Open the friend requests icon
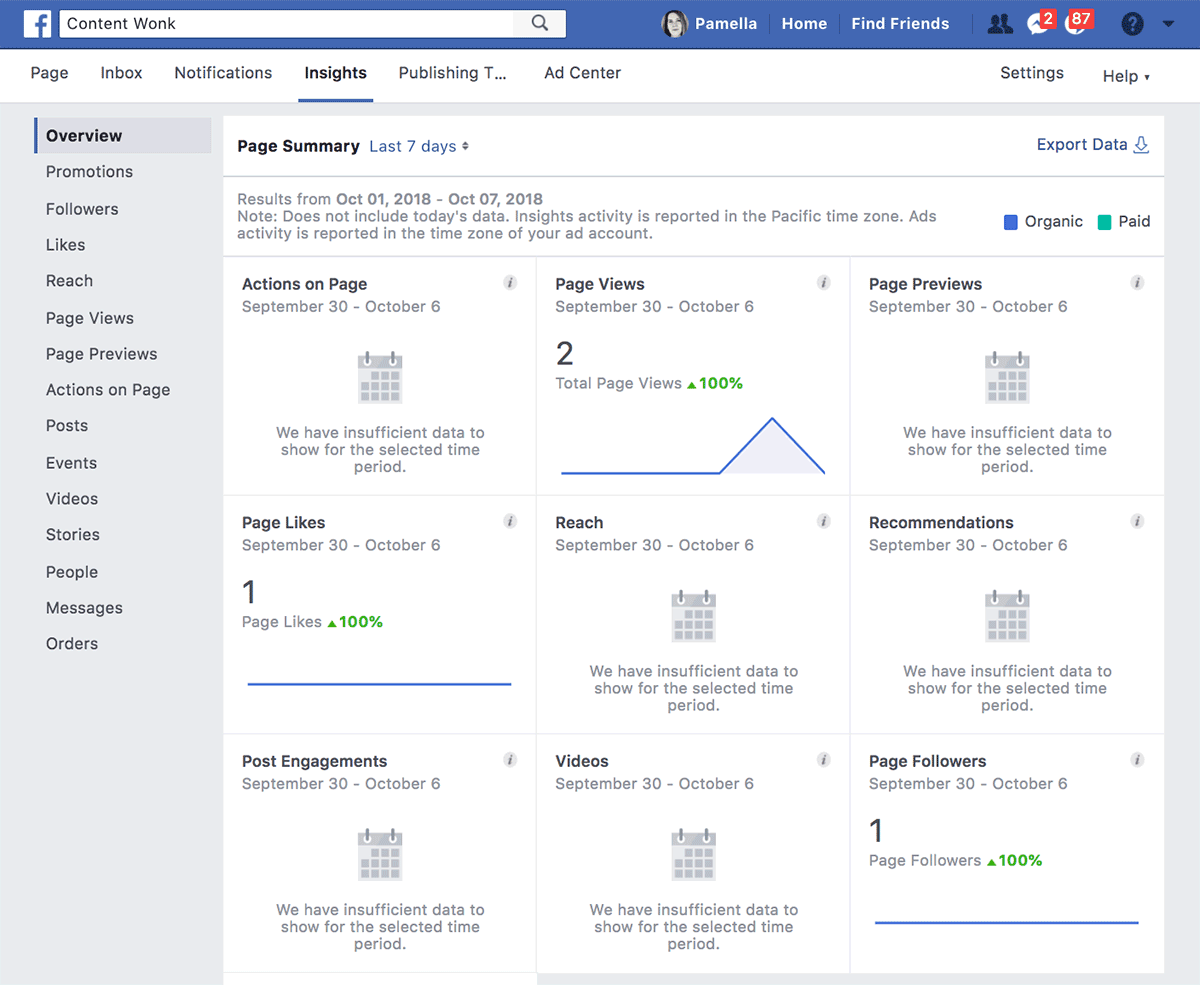Image resolution: width=1200 pixels, height=985 pixels. click(x=1000, y=24)
